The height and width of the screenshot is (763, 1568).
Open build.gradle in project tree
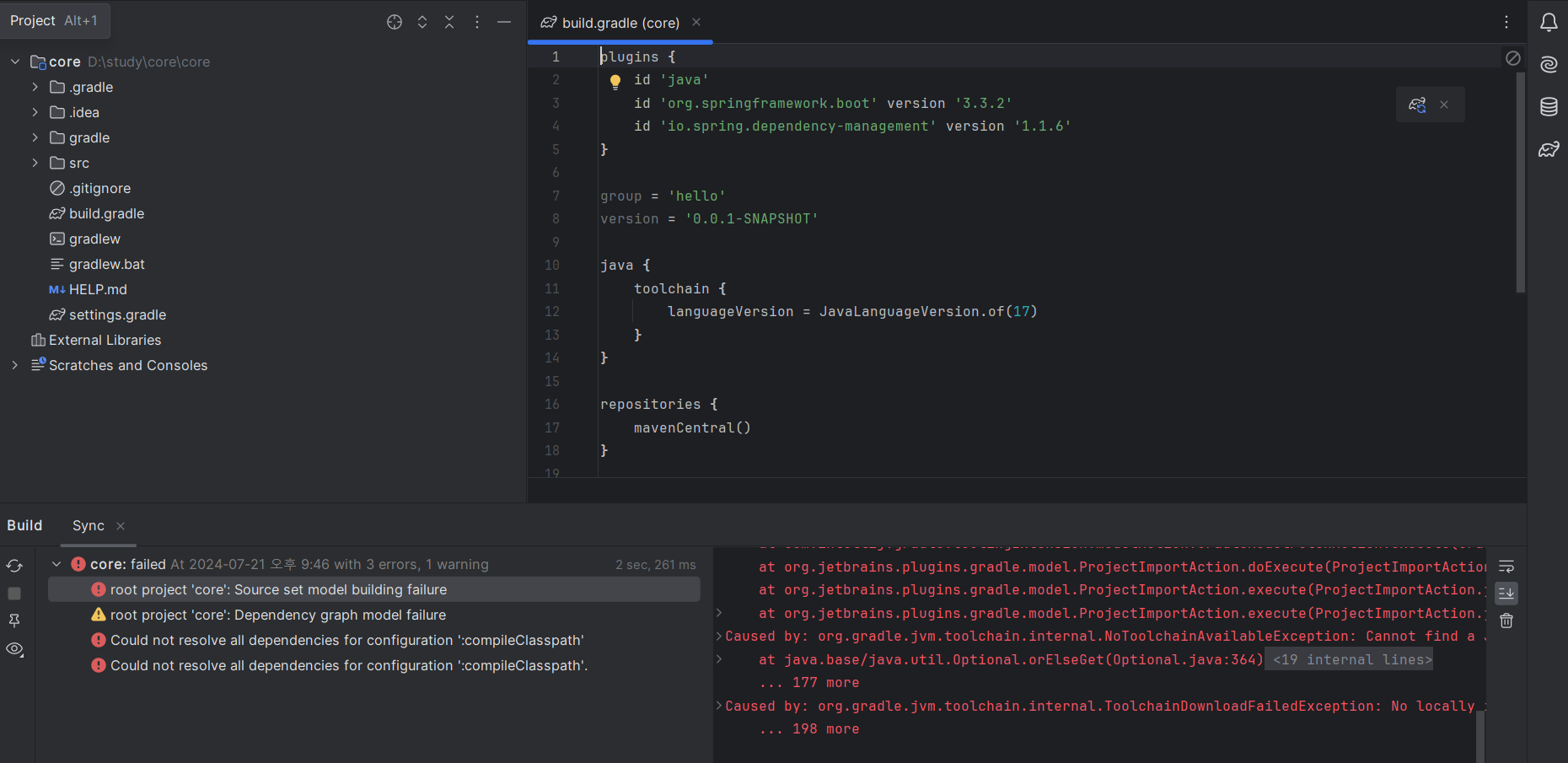pos(106,213)
